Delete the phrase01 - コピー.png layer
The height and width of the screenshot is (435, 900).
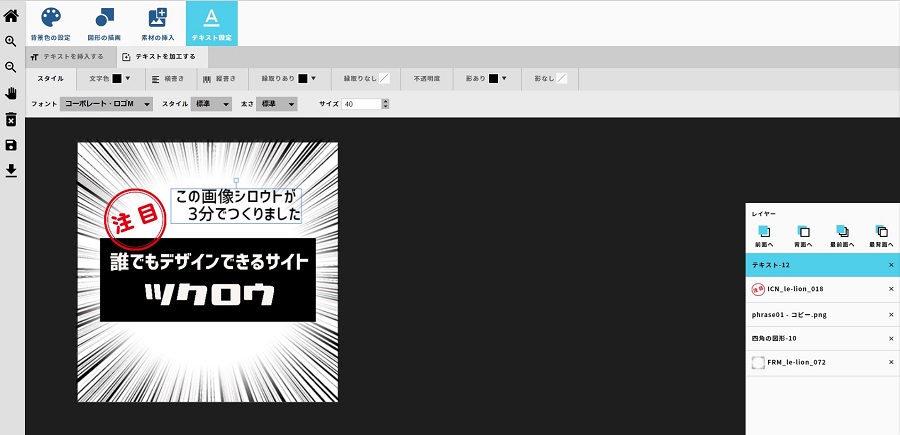pos(891,314)
